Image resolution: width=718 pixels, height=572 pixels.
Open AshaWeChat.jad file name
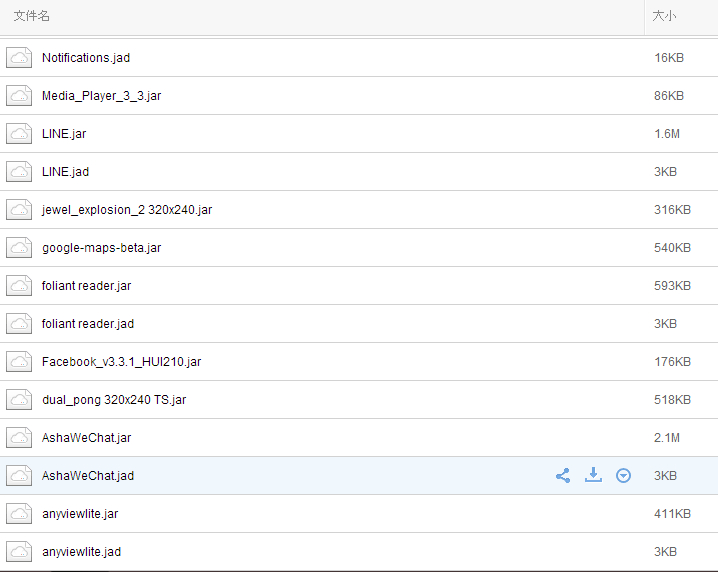(x=88, y=476)
